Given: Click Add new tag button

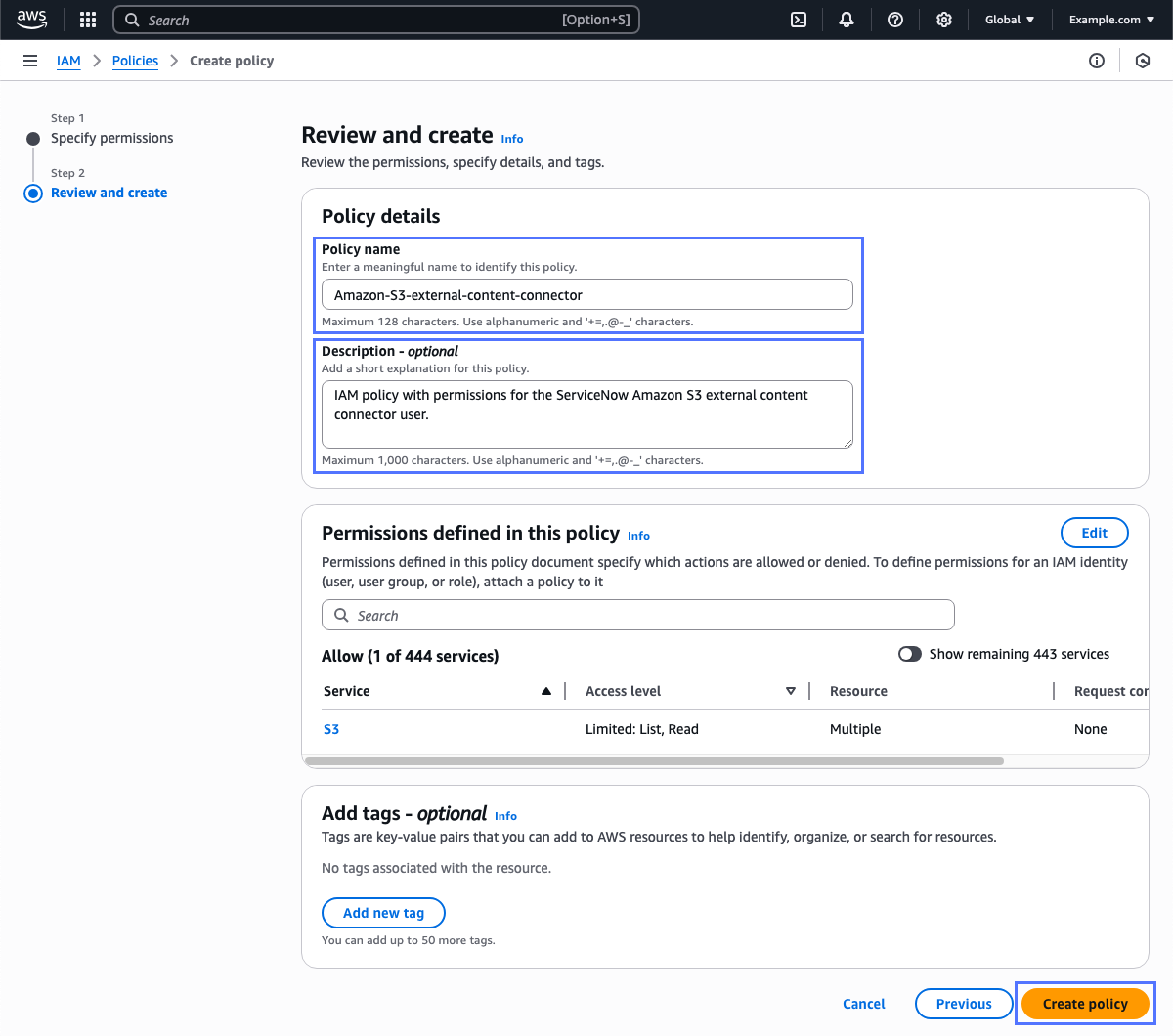Looking at the screenshot, I should (383, 913).
